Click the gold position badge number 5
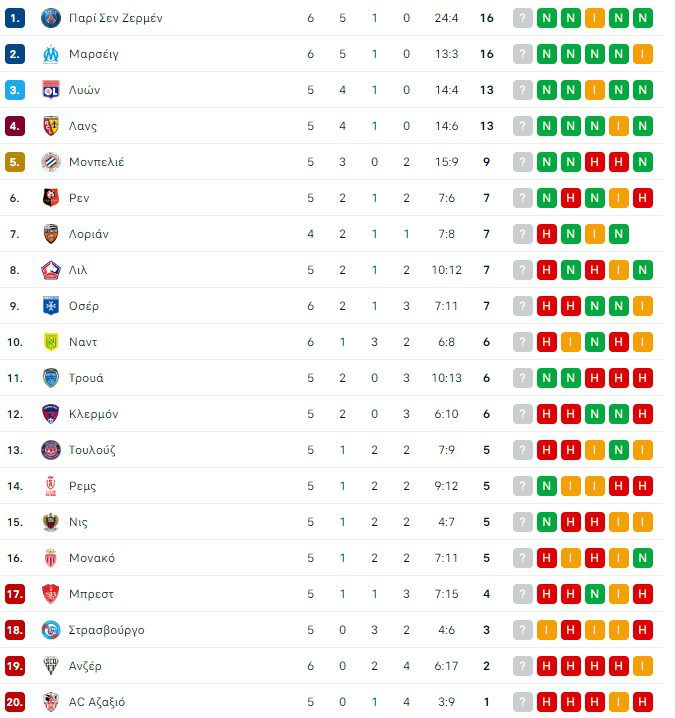This screenshot has width=675, height=718. [x=14, y=162]
